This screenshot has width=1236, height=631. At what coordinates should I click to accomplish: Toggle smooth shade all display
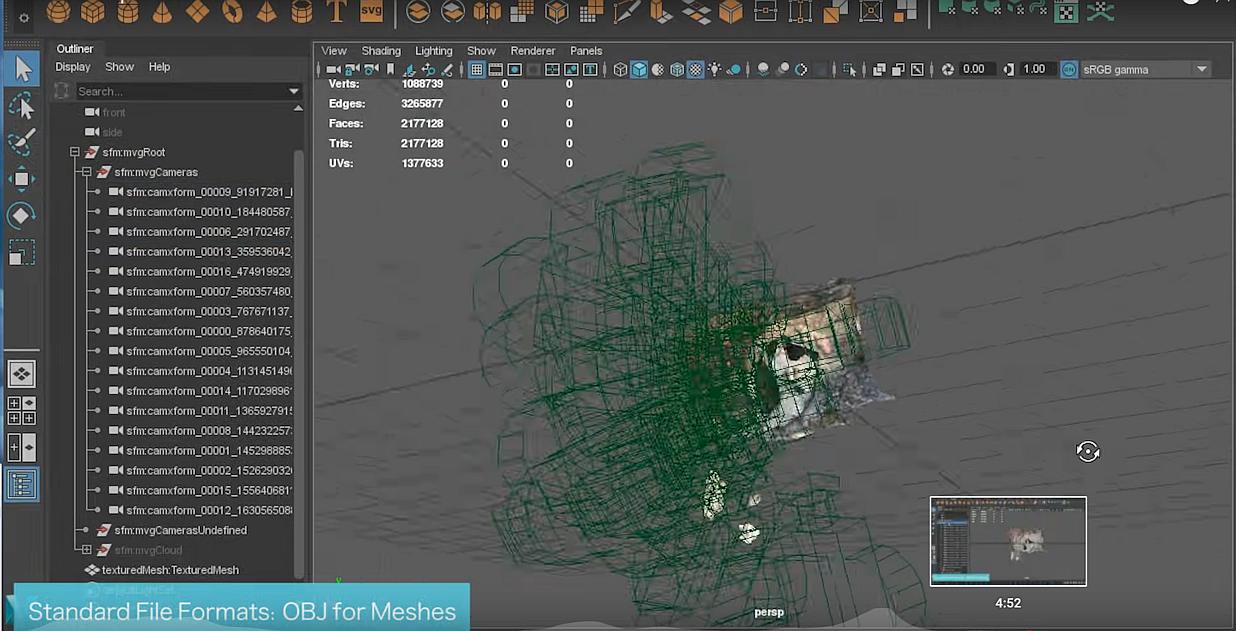[639, 69]
